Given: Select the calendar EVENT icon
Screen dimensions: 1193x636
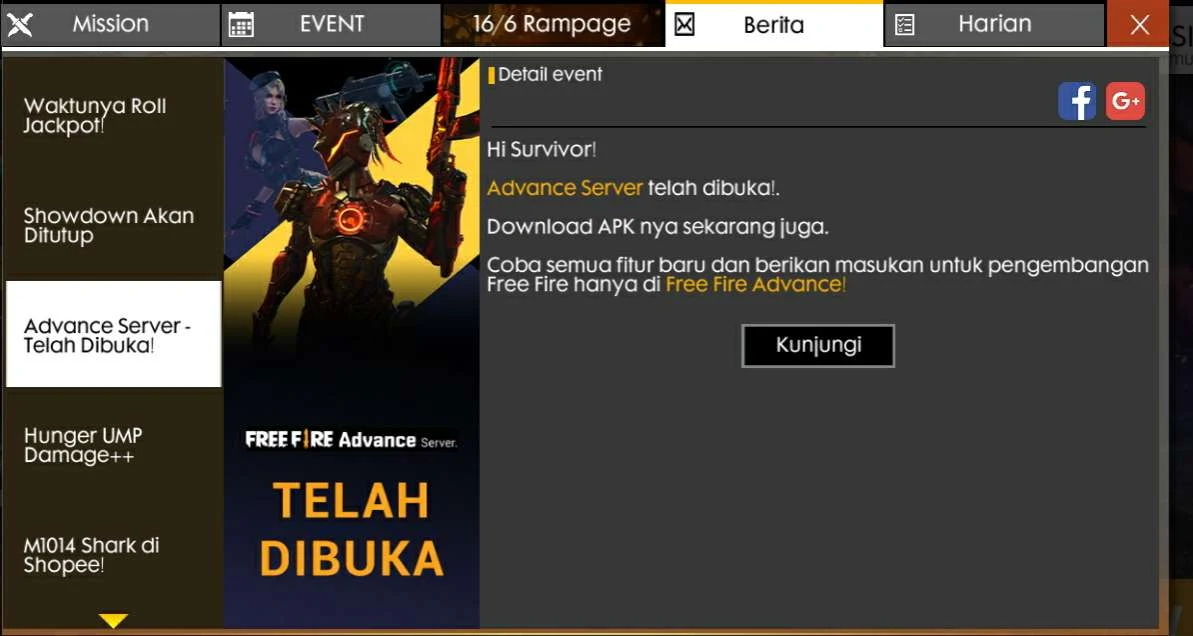Looking at the screenshot, I should click(x=241, y=25).
